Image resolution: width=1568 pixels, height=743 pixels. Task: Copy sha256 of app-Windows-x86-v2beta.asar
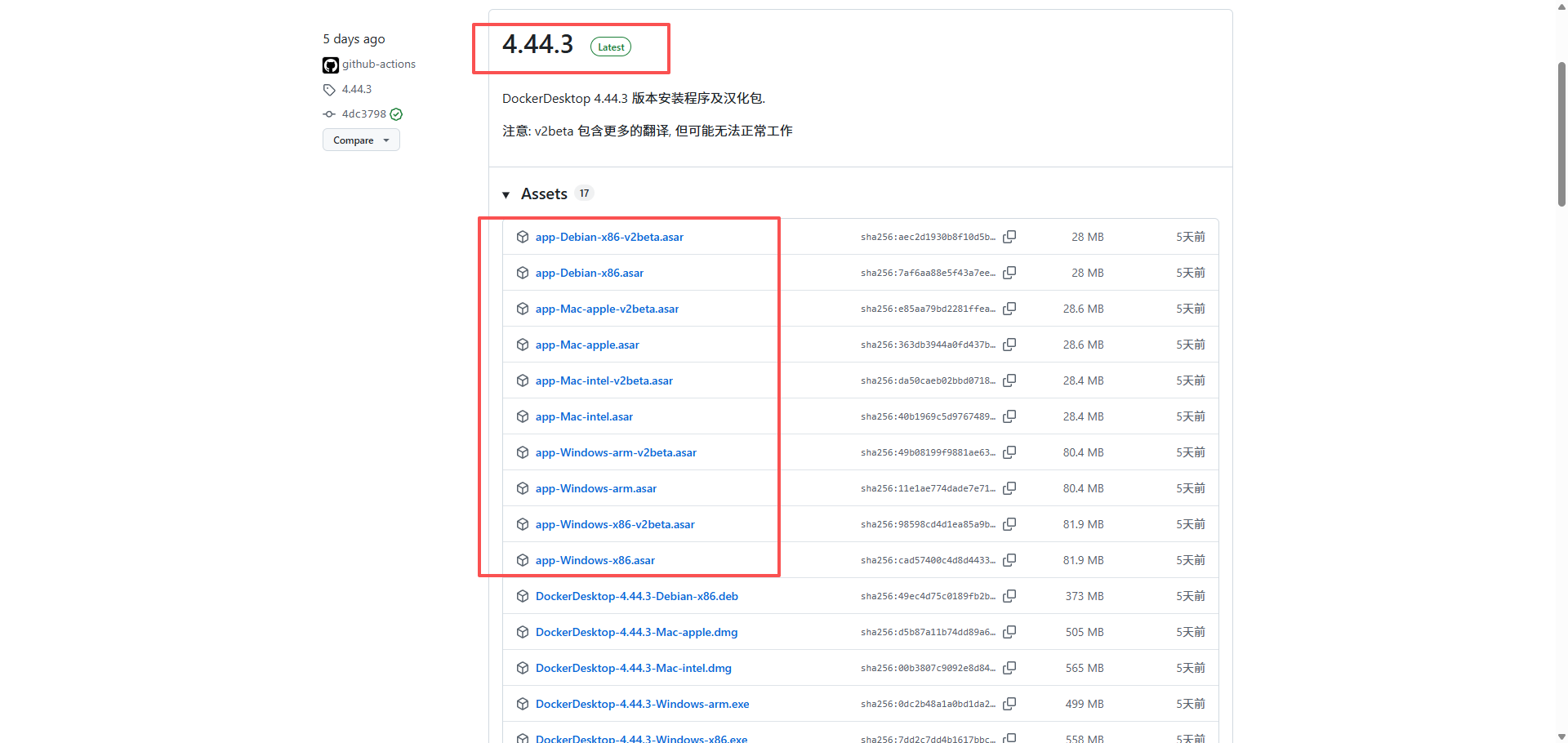(1009, 524)
